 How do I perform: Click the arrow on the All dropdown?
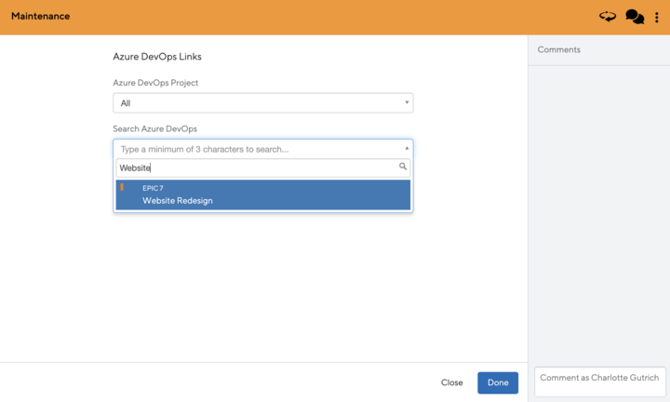(406, 103)
